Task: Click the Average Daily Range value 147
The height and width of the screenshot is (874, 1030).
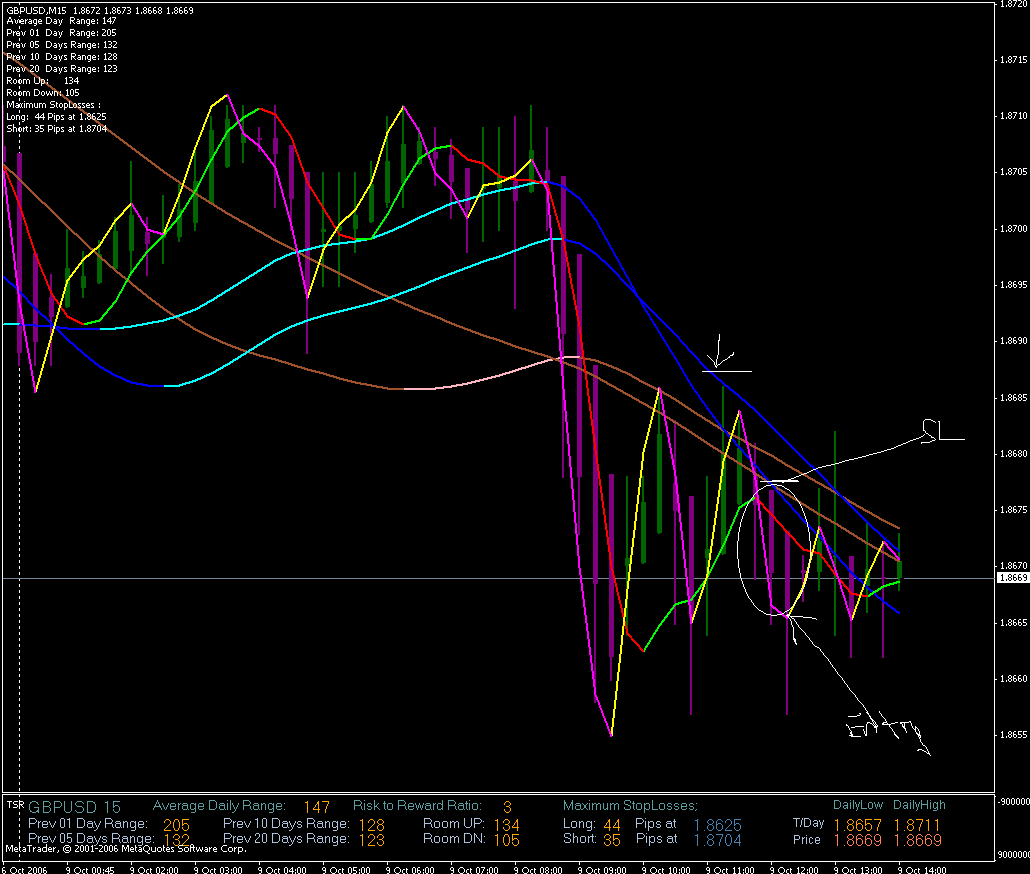Action: coord(317,806)
